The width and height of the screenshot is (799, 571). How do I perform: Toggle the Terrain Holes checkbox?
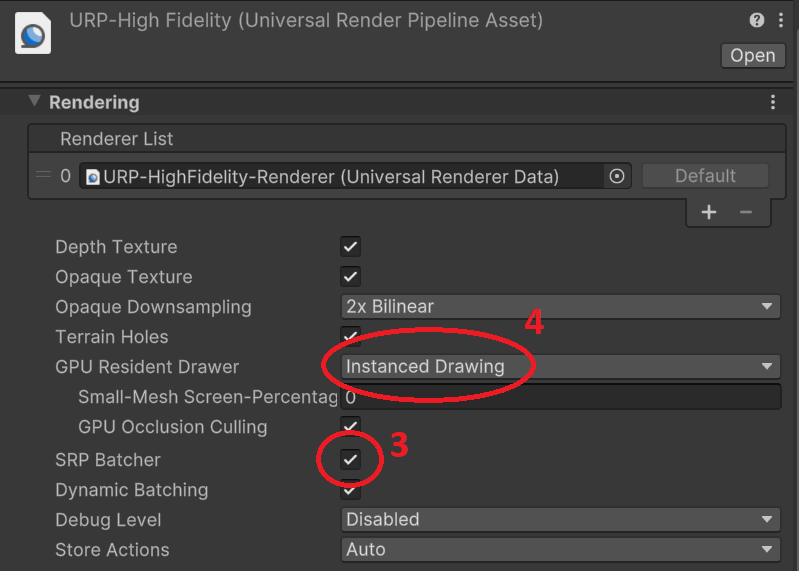350,337
